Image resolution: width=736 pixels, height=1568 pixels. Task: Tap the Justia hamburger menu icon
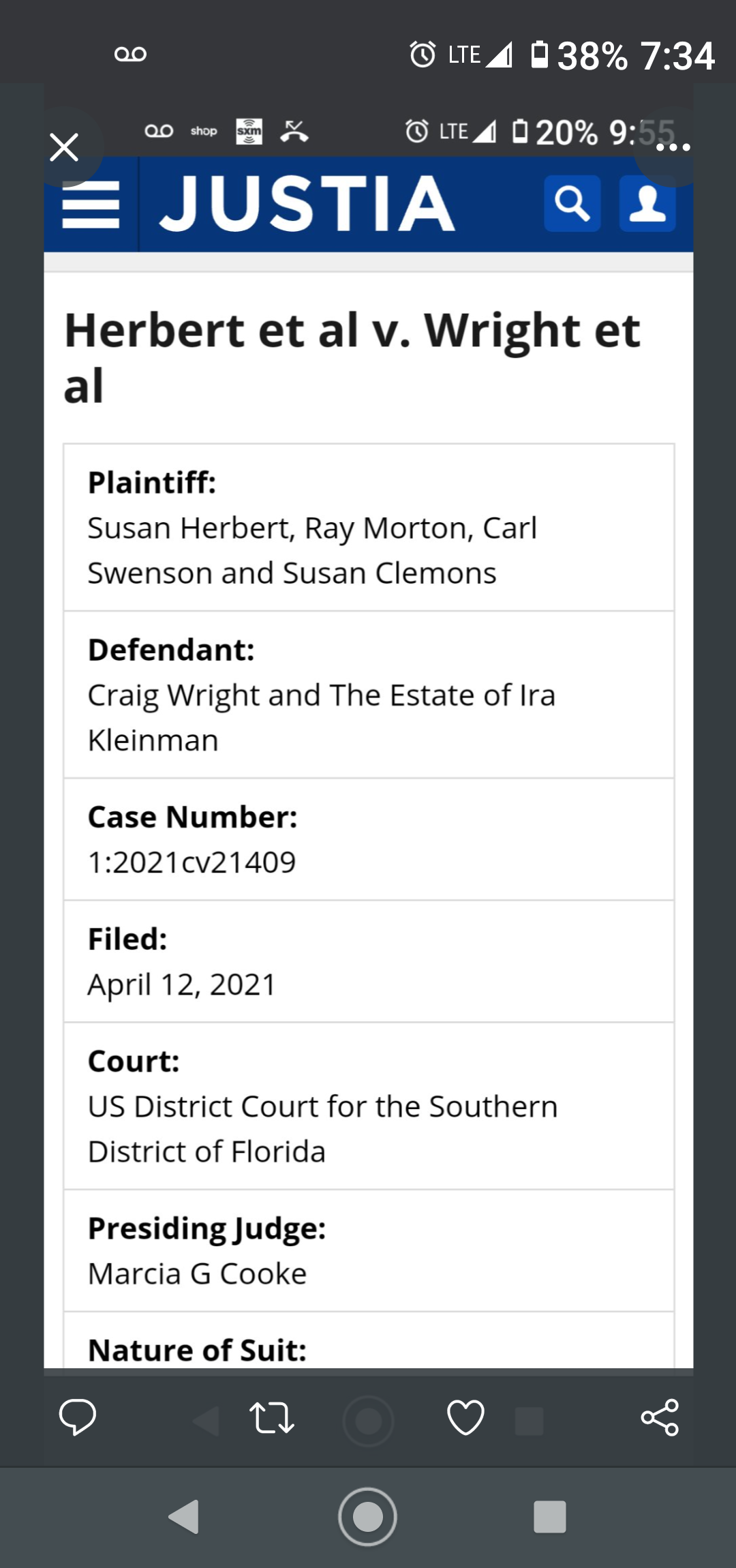click(x=91, y=205)
